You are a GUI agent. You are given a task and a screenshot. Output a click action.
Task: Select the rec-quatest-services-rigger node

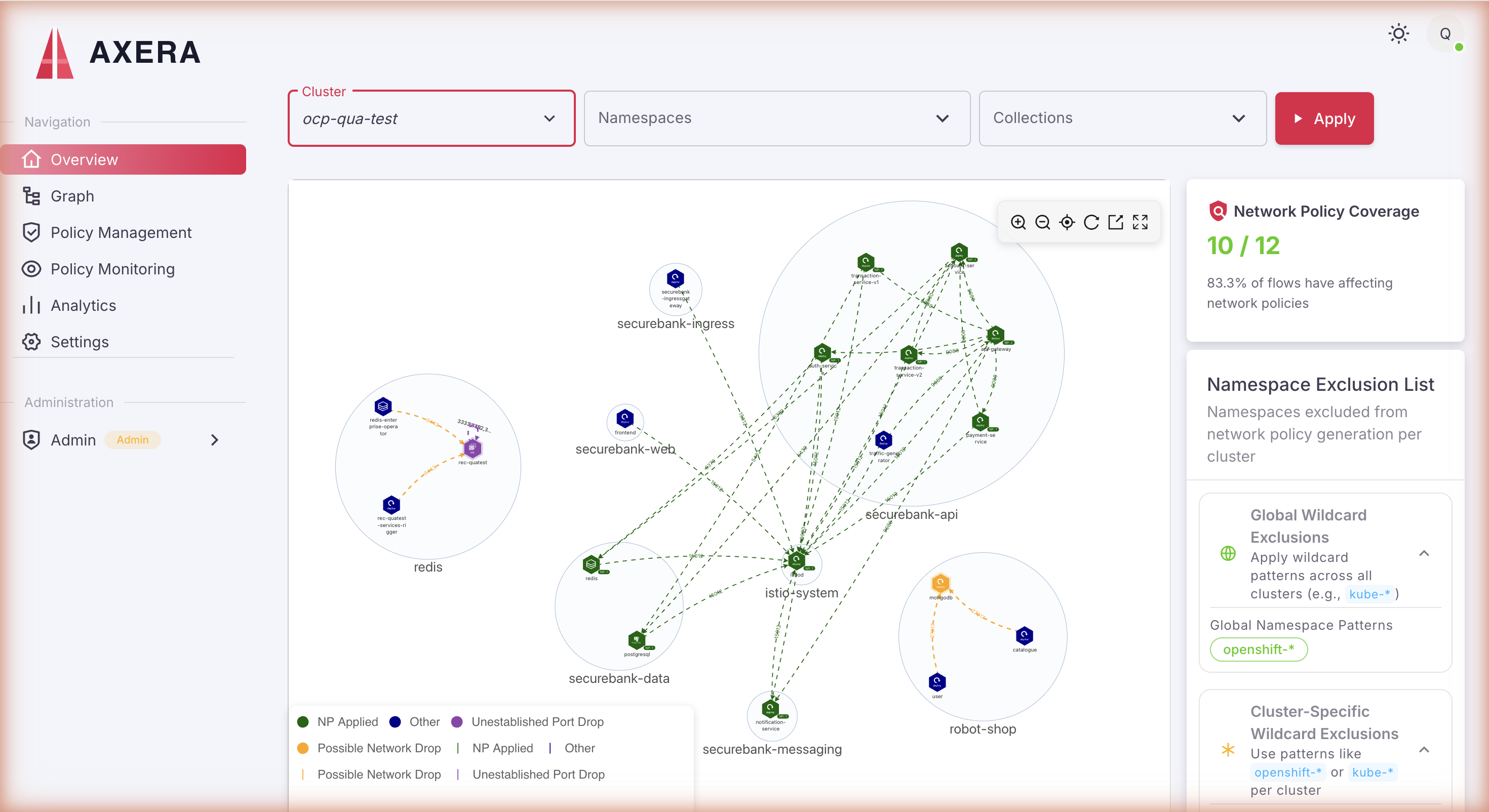click(391, 505)
